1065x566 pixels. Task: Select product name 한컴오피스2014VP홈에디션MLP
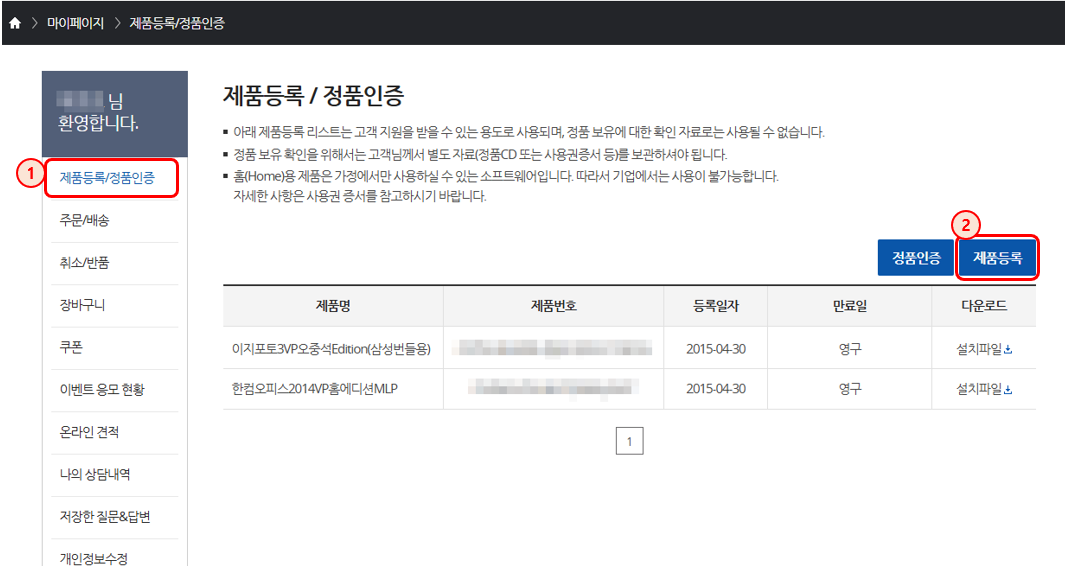(x=314, y=389)
